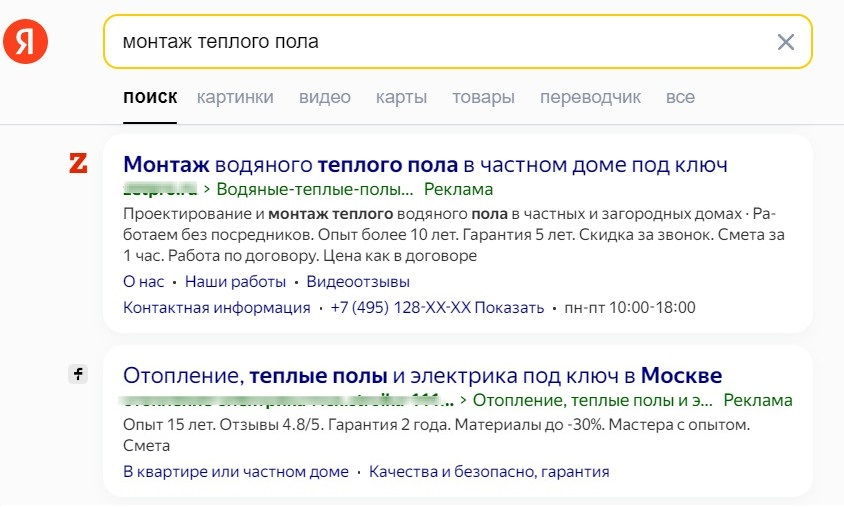Open the В квартире или частном доме sitelink
The width and height of the screenshot is (844, 507).
point(236,471)
